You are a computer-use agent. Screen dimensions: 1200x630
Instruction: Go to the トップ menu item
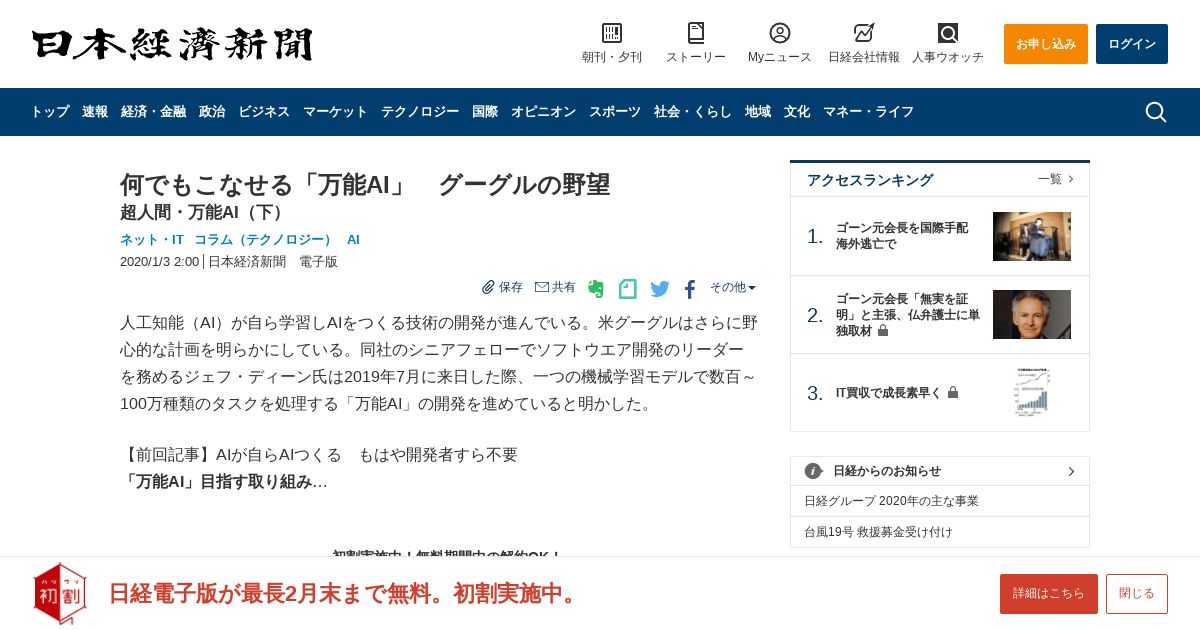click(50, 112)
